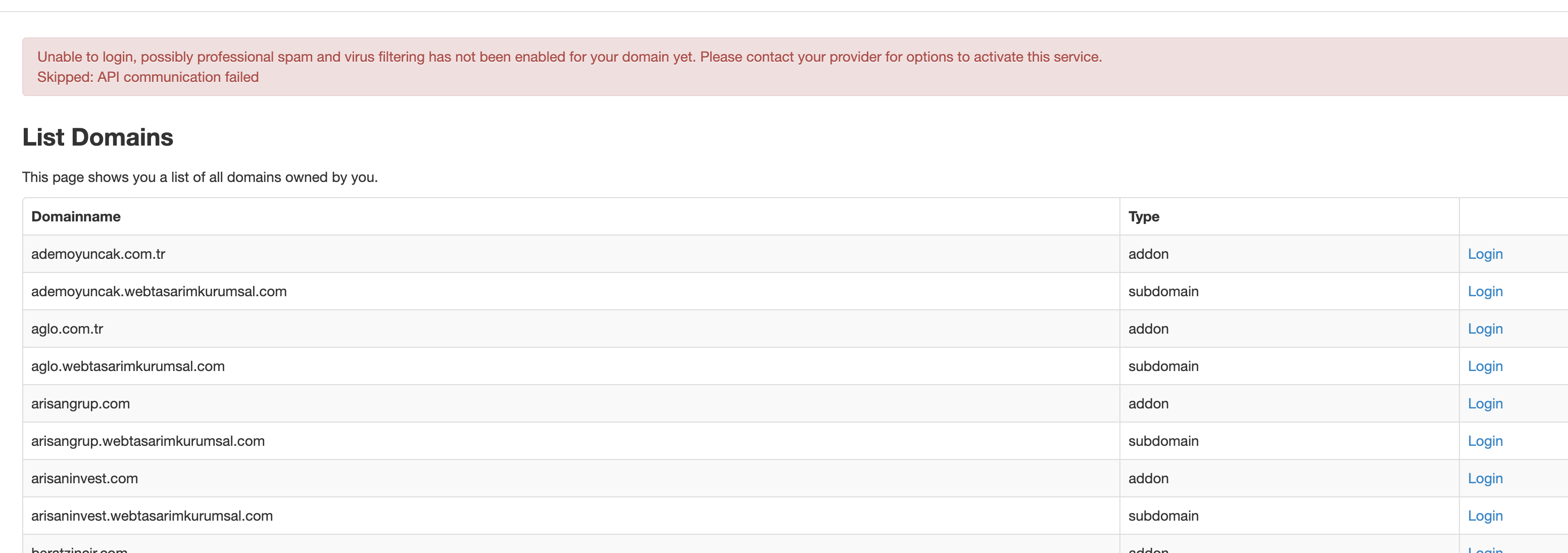Image resolution: width=1568 pixels, height=553 pixels.
Task: Click Login for arisaninvest.com
Action: click(1485, 479)
